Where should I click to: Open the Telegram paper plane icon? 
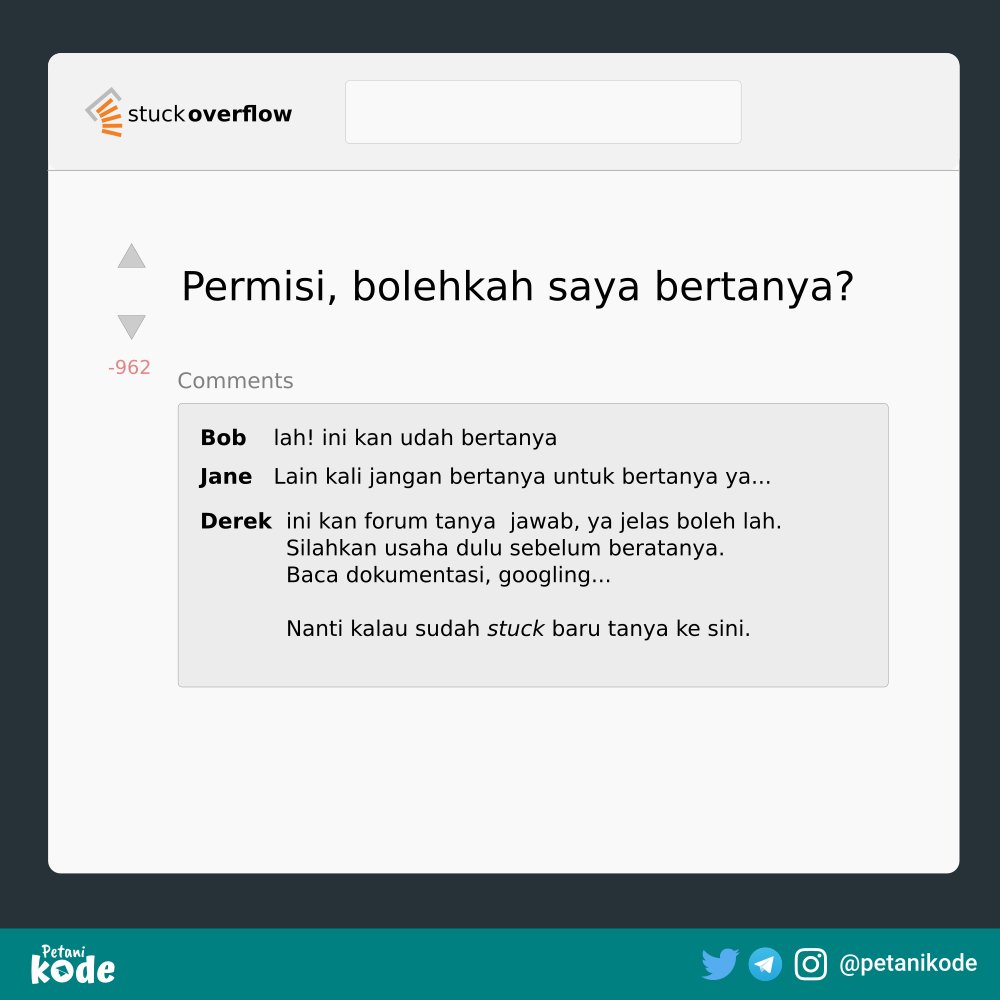(x=765, y=964)
